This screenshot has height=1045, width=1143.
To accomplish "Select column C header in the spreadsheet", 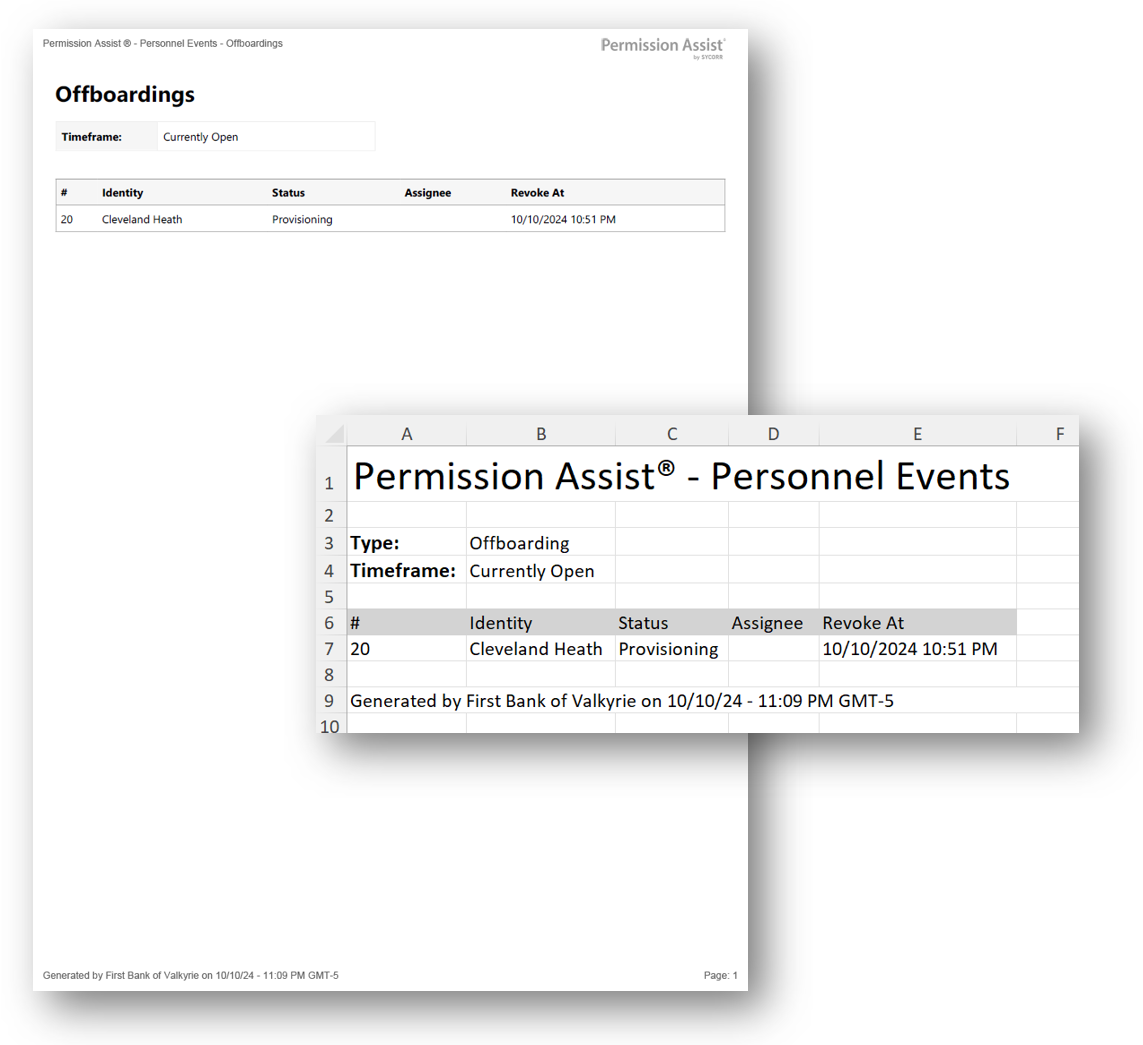I will (672, 433).
